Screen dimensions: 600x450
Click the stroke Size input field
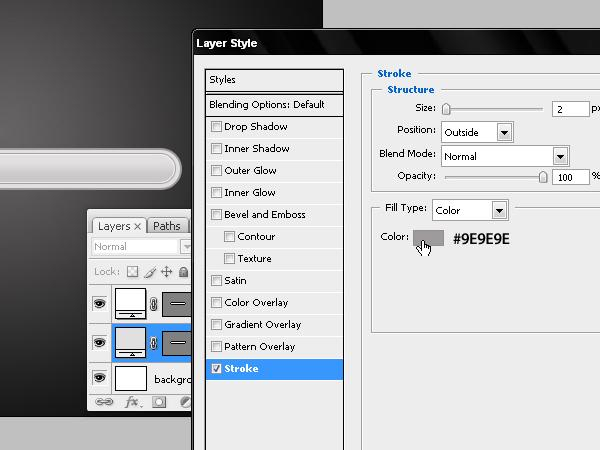pos(571,109)
